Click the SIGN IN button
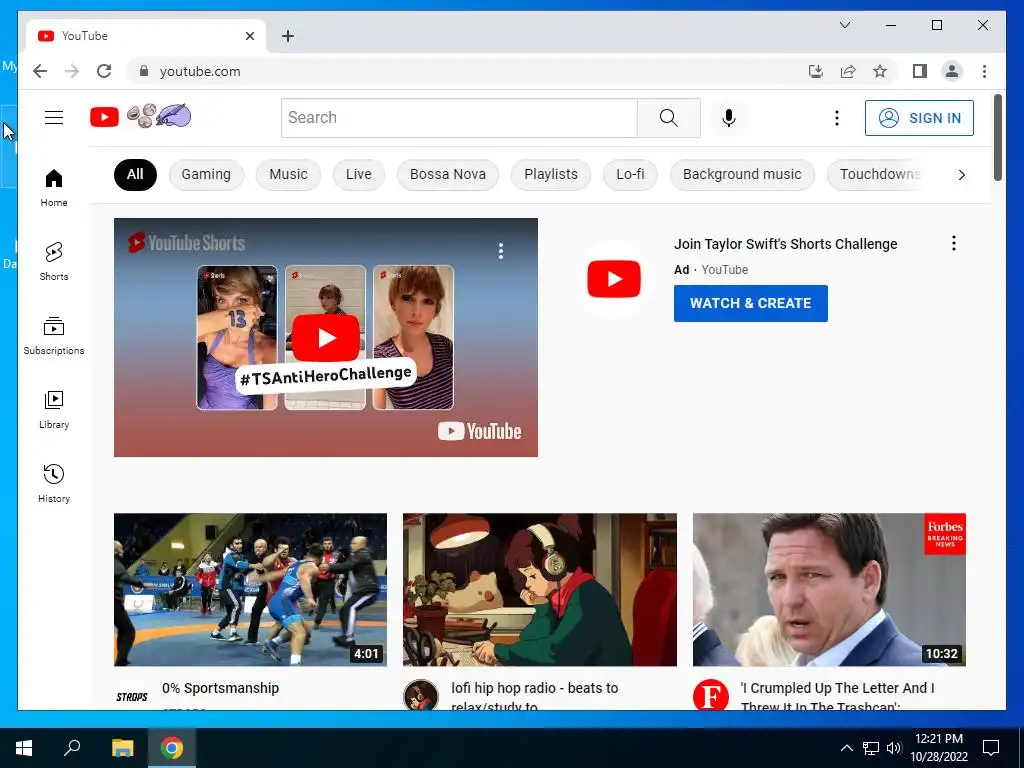Image resolution: width=1024 pixels, height=768 pixels. [919, 118]
